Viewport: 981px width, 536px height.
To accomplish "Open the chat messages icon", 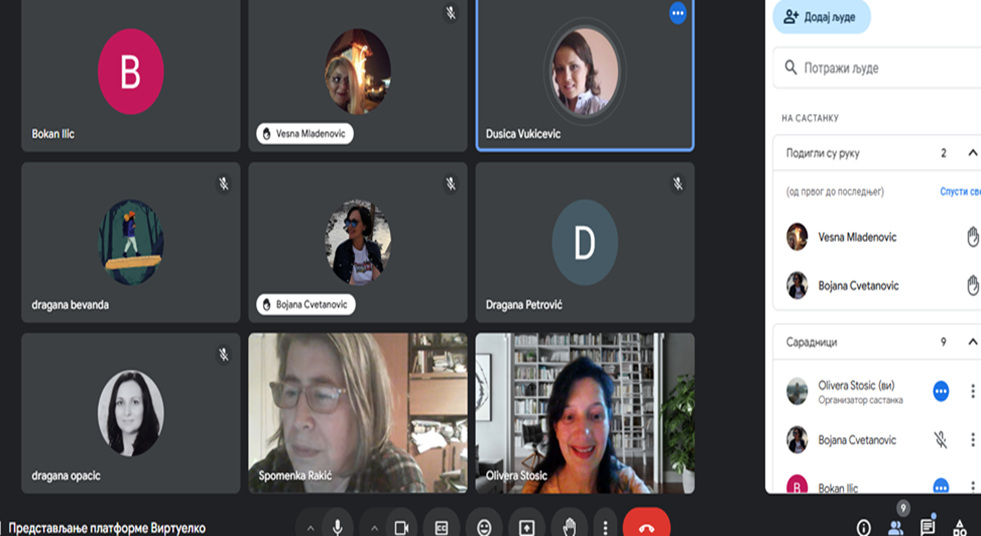I will click(928, 527).
